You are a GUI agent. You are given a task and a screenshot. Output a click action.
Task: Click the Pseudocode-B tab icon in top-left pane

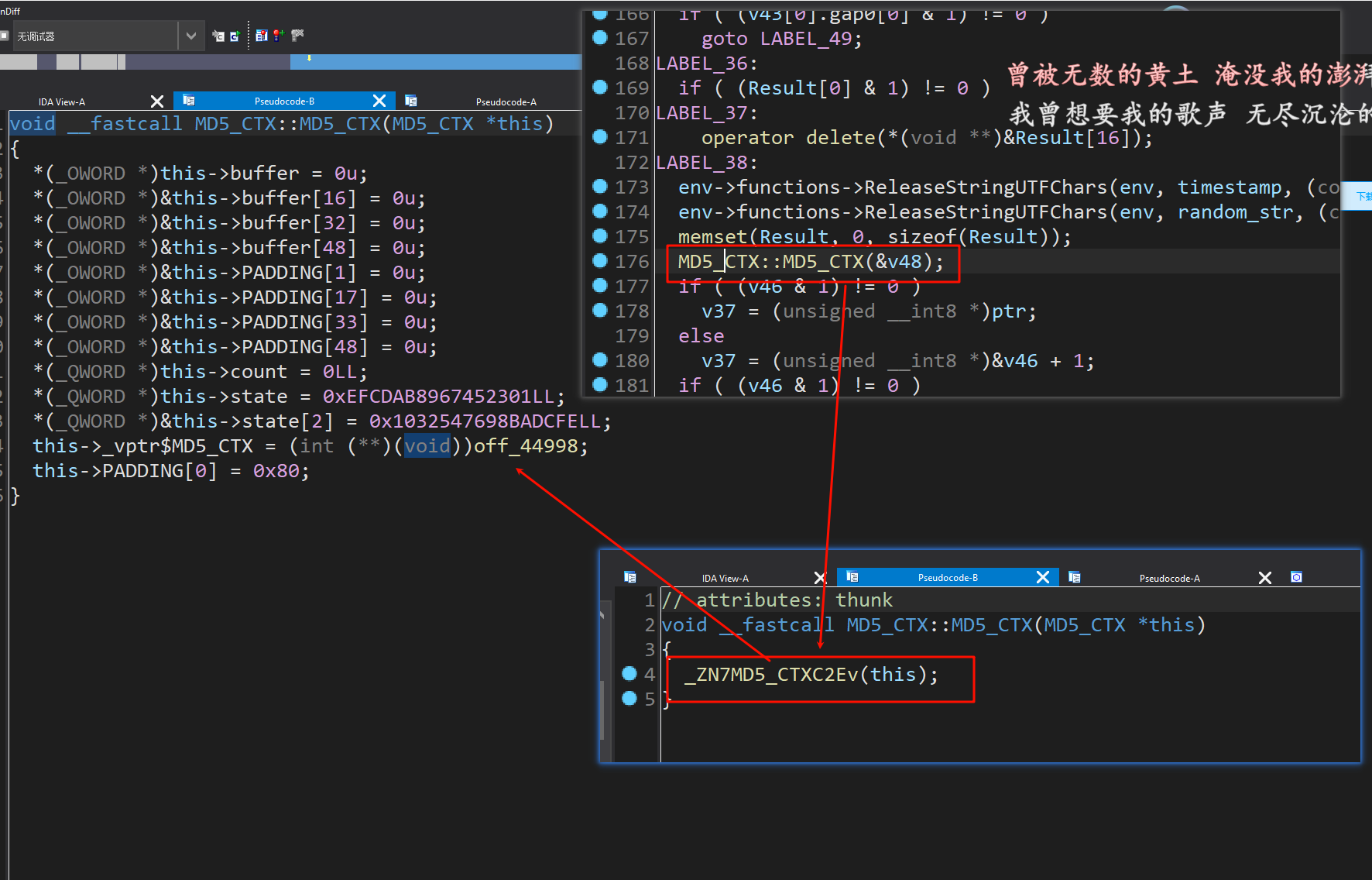pyautogui.click(x=189, y=101)
